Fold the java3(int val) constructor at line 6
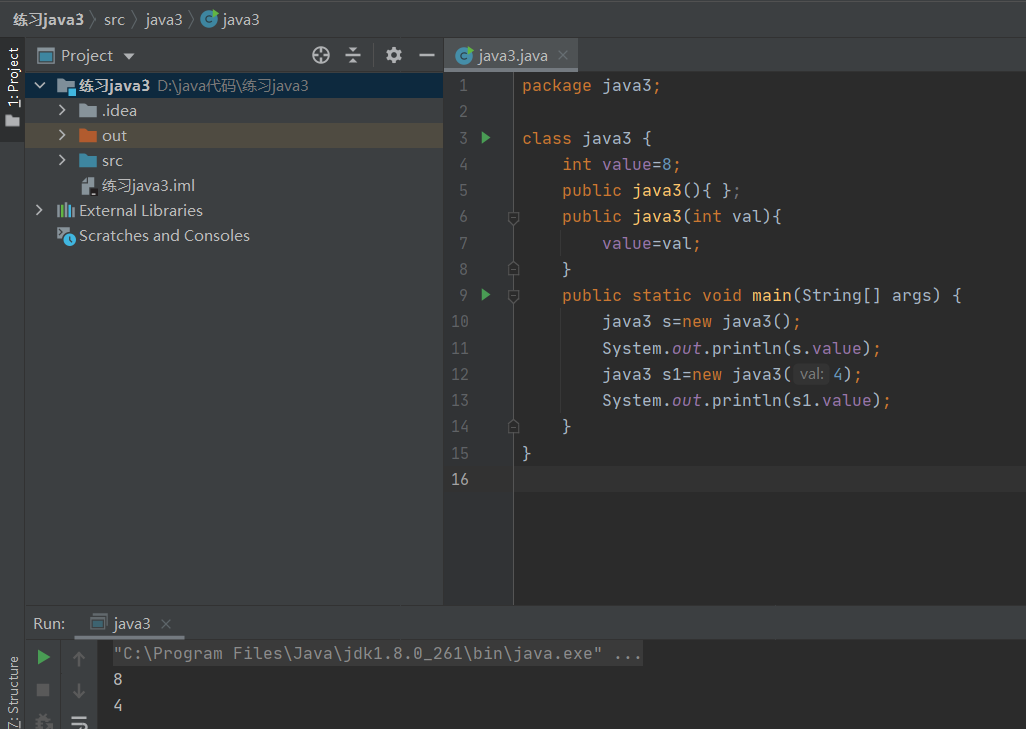 point(514,217)
